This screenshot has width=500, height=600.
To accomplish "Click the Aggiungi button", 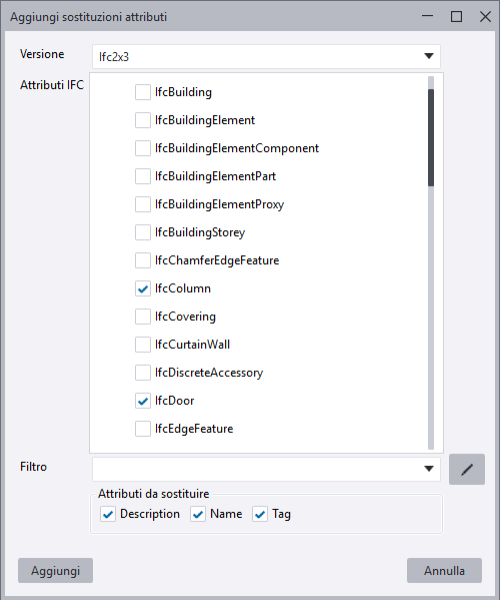I will [55, 571].
